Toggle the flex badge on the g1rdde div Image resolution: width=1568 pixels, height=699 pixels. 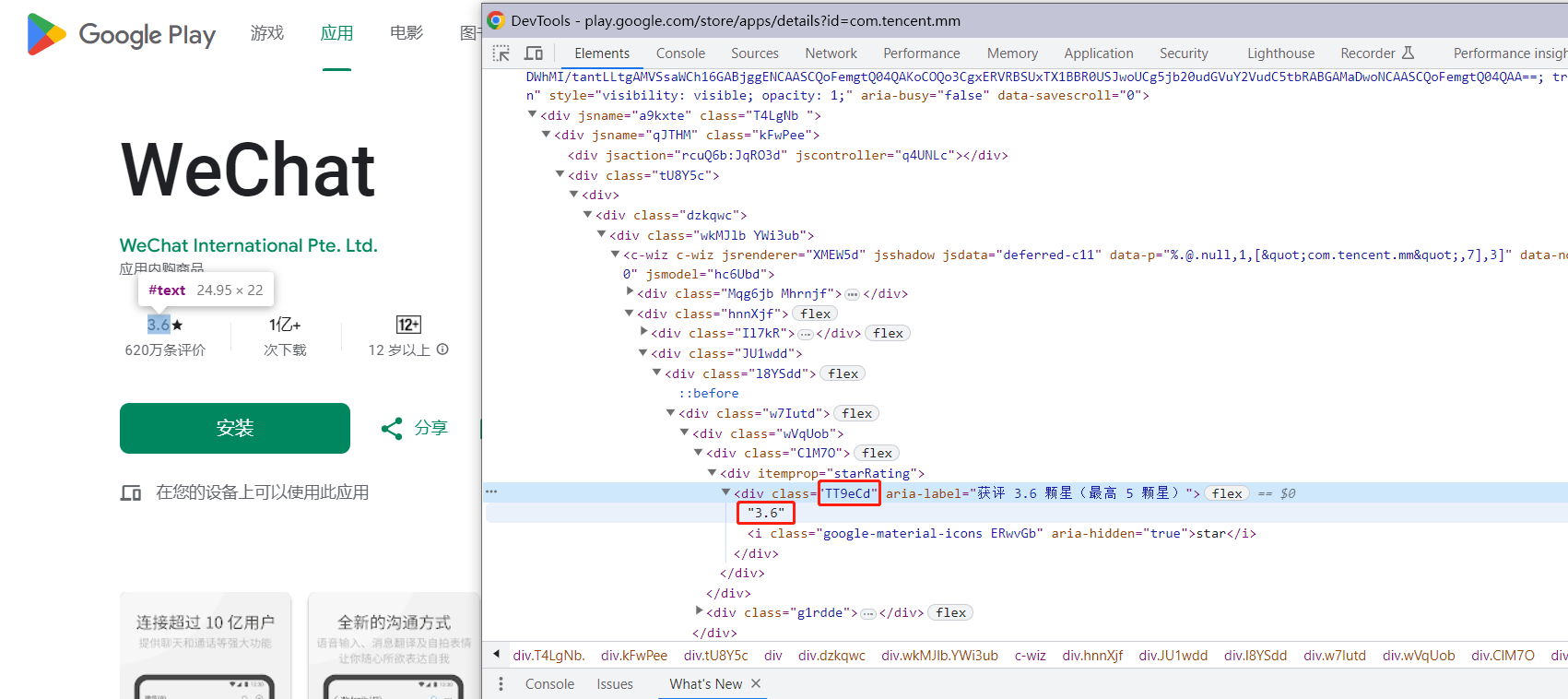pyautogui.click(x=951, y=612)
